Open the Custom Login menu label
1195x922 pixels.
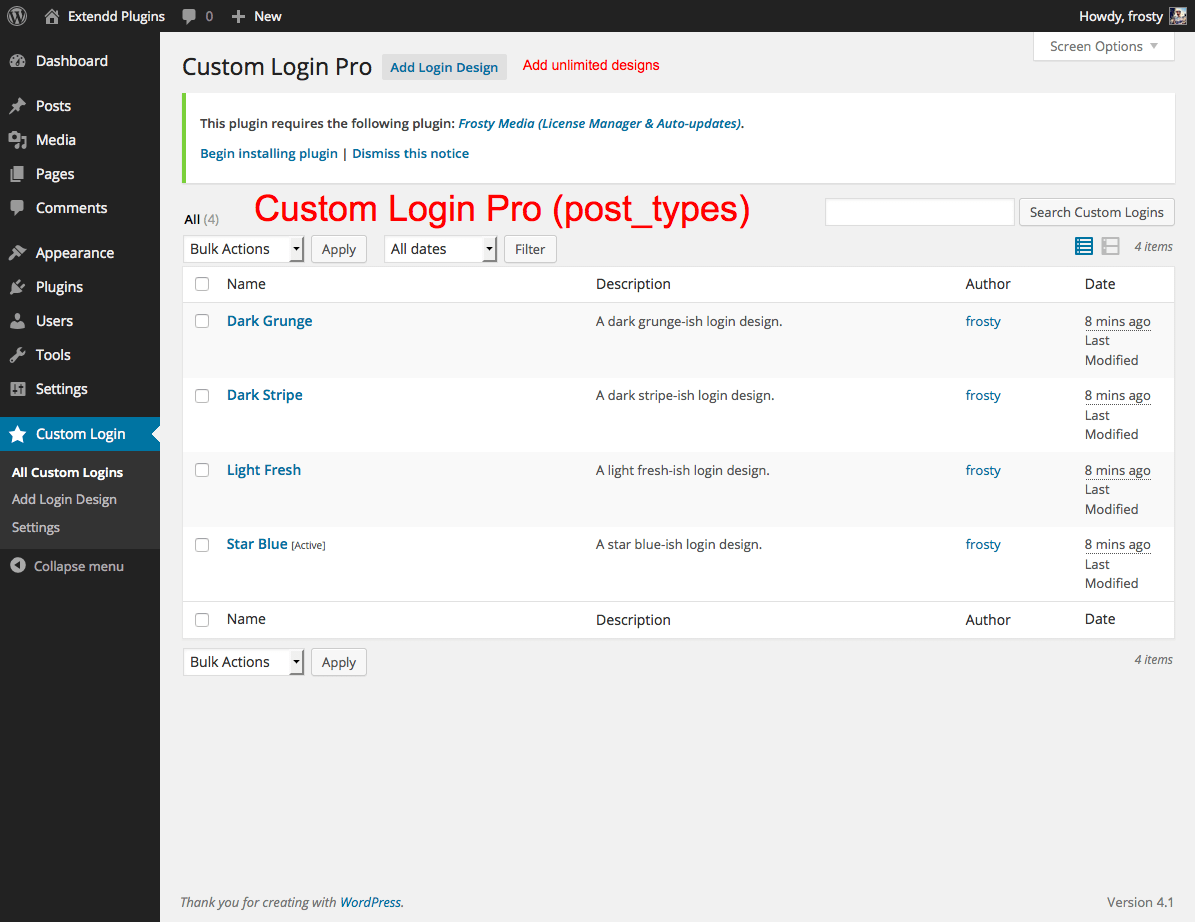click(x=81, y=434)
